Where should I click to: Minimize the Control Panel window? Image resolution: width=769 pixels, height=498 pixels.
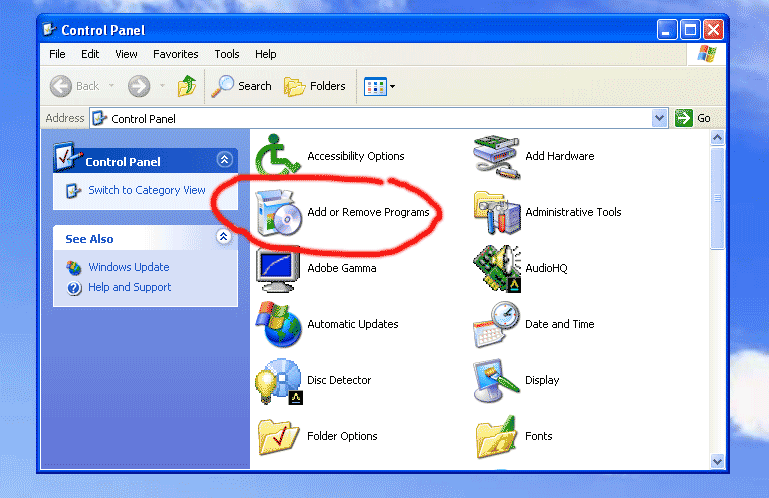pyautogui.click(x=666, y=30)
